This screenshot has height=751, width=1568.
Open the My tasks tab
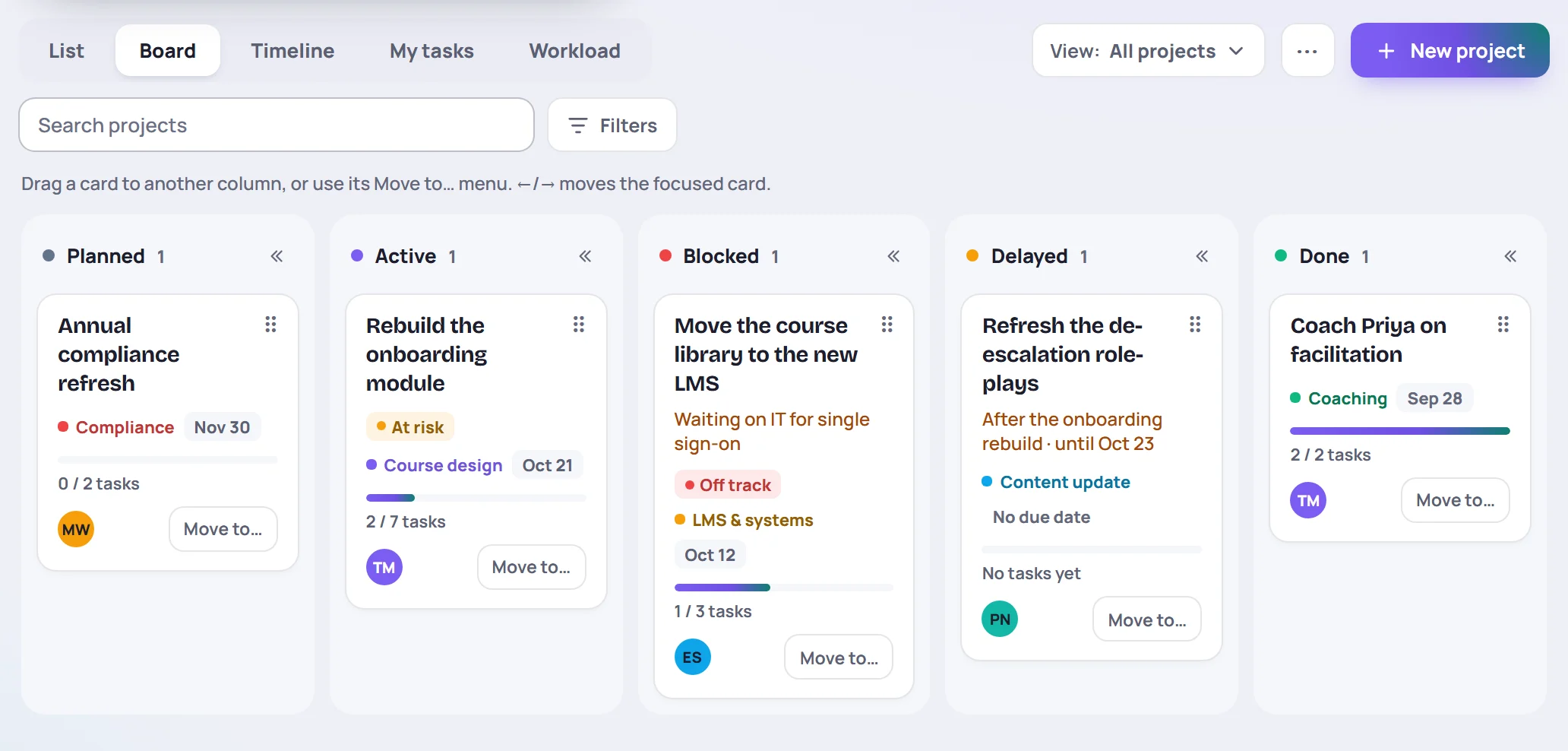coord(432,51)
